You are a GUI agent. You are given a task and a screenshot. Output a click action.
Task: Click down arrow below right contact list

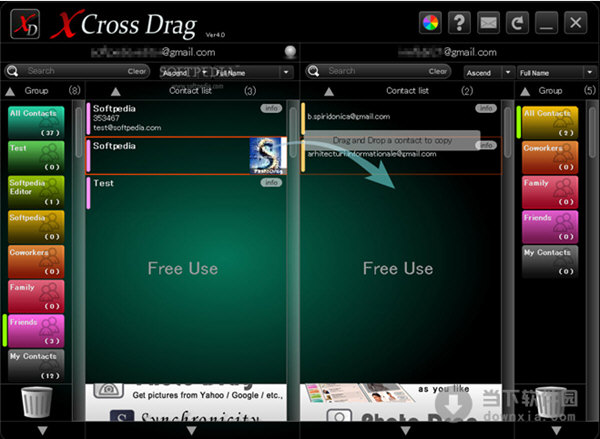[406, 430]
